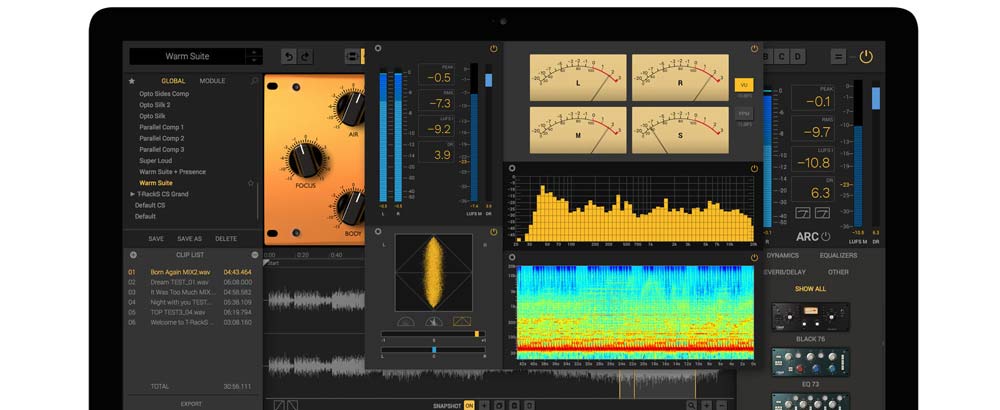Click detach circle on spectrum analyzer panel
Screen dimensions: 1000x410
[512, 169]
